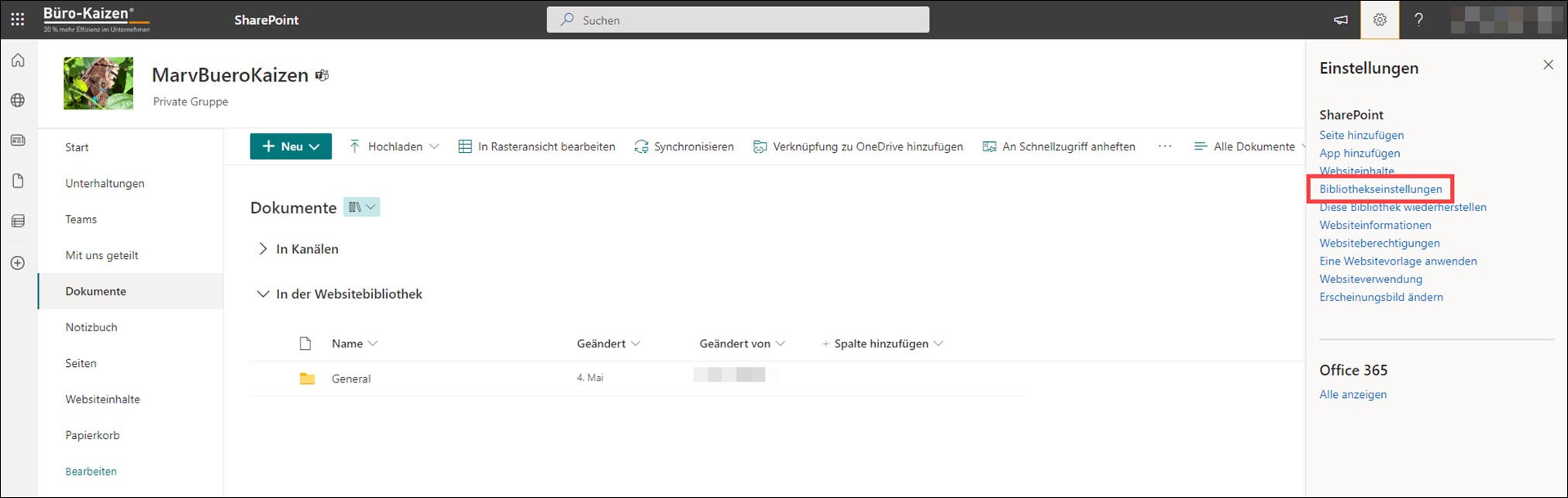This screenshot has height=498, width=1568.
Task: Click the news icon in left rail
Action: (x=18, y=140)
